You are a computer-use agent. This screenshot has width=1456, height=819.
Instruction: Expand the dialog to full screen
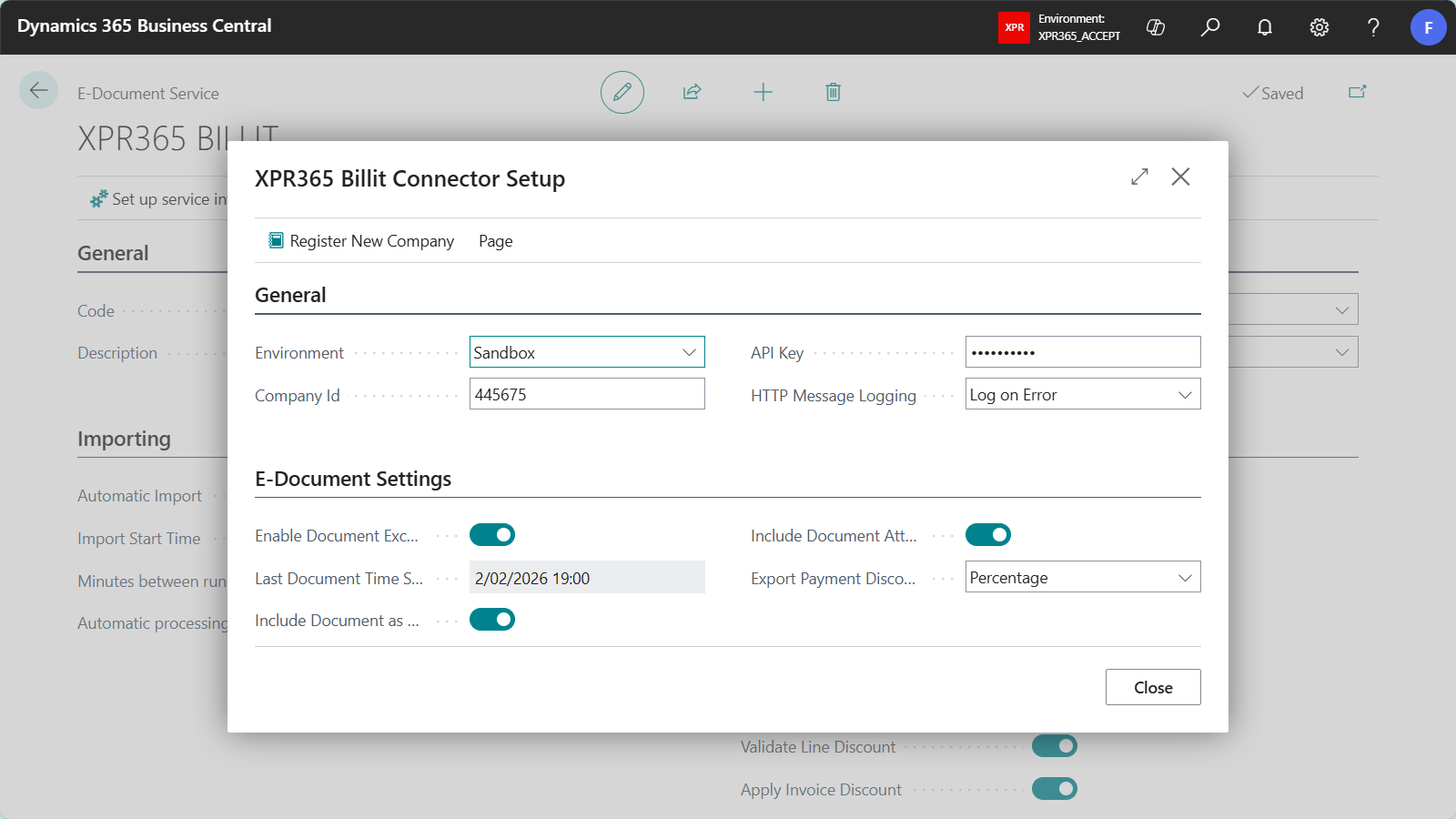point(1139,177)
